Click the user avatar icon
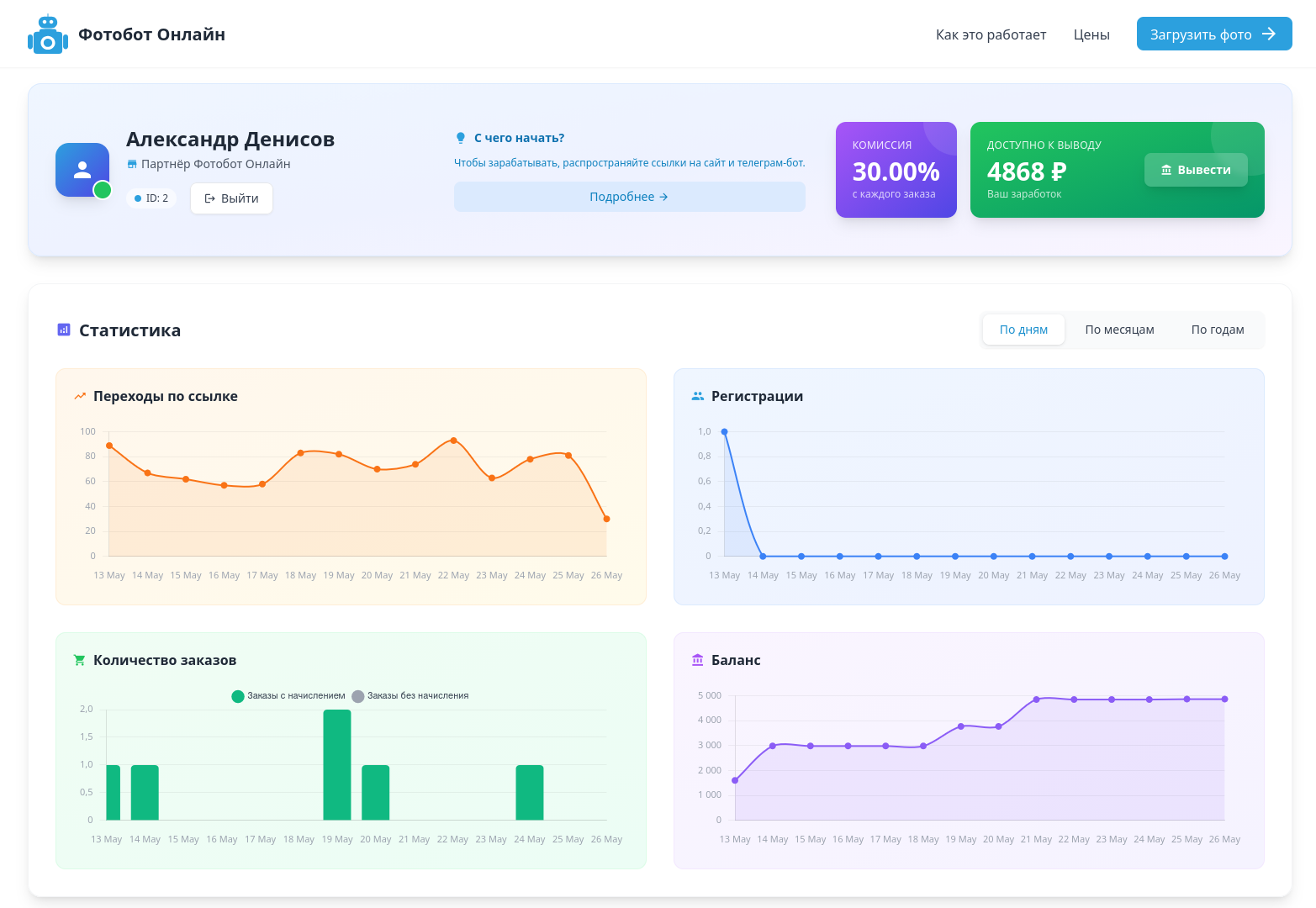 (x=82, y=170)
